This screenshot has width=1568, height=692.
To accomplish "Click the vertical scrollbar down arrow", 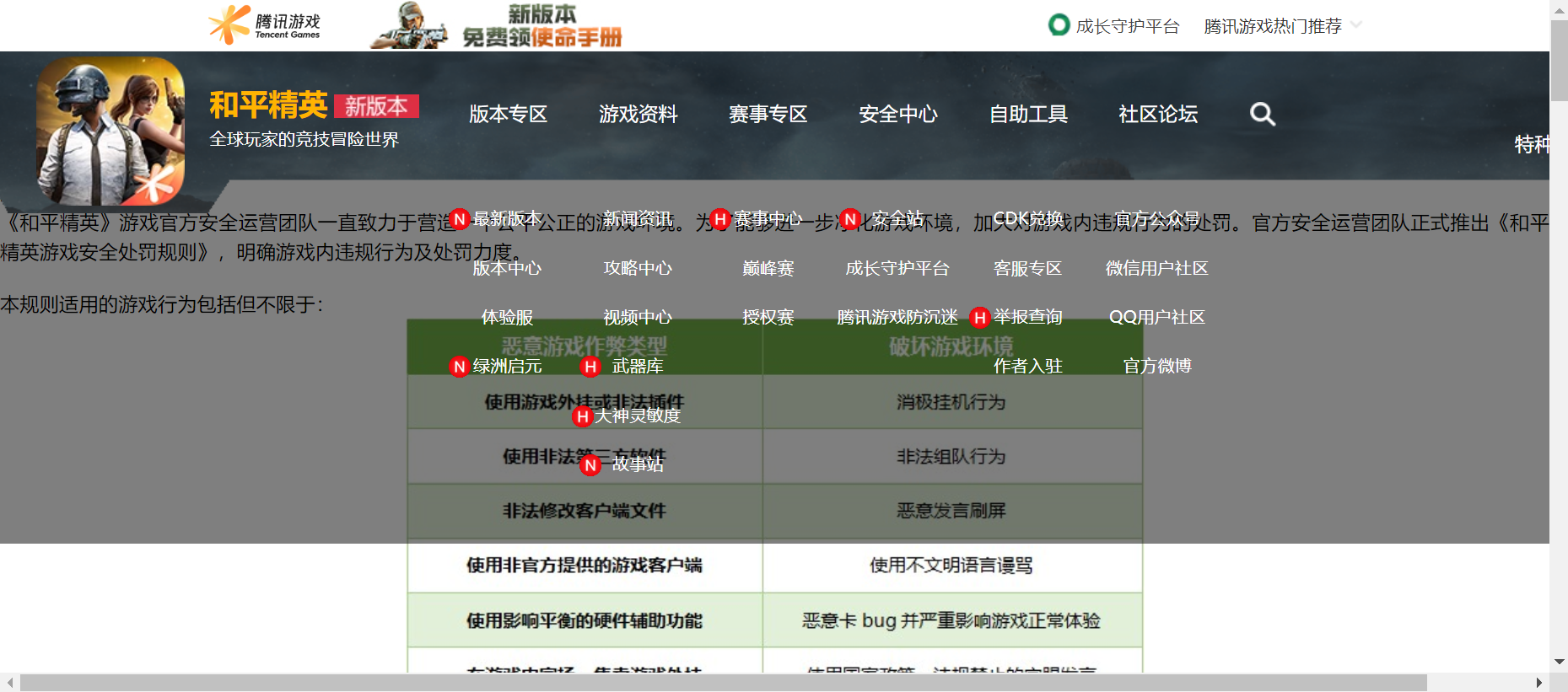I will (1559, 662).
